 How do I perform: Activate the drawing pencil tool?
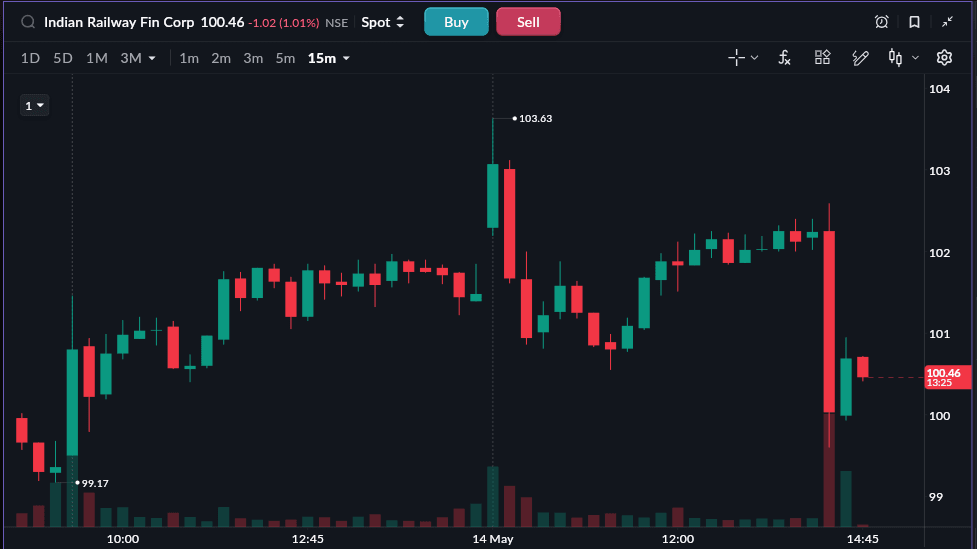pyautogui.click(x=860, y=58)
